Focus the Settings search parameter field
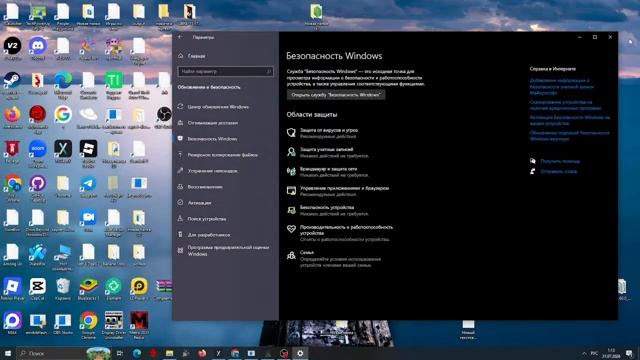This screenshot has width=640, height=360. [x=225, y=71]
